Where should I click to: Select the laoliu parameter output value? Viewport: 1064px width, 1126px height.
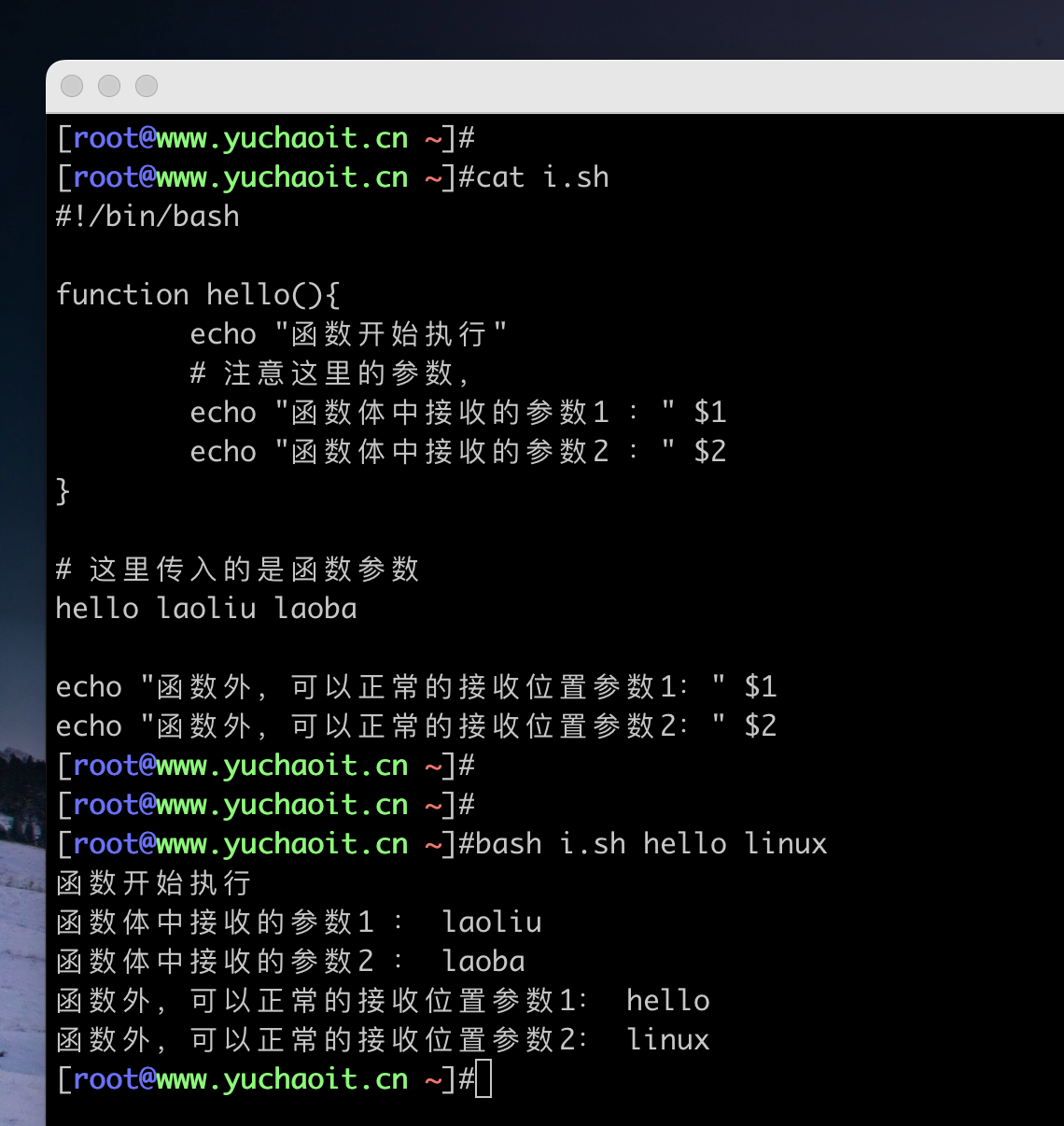[492, 922]
